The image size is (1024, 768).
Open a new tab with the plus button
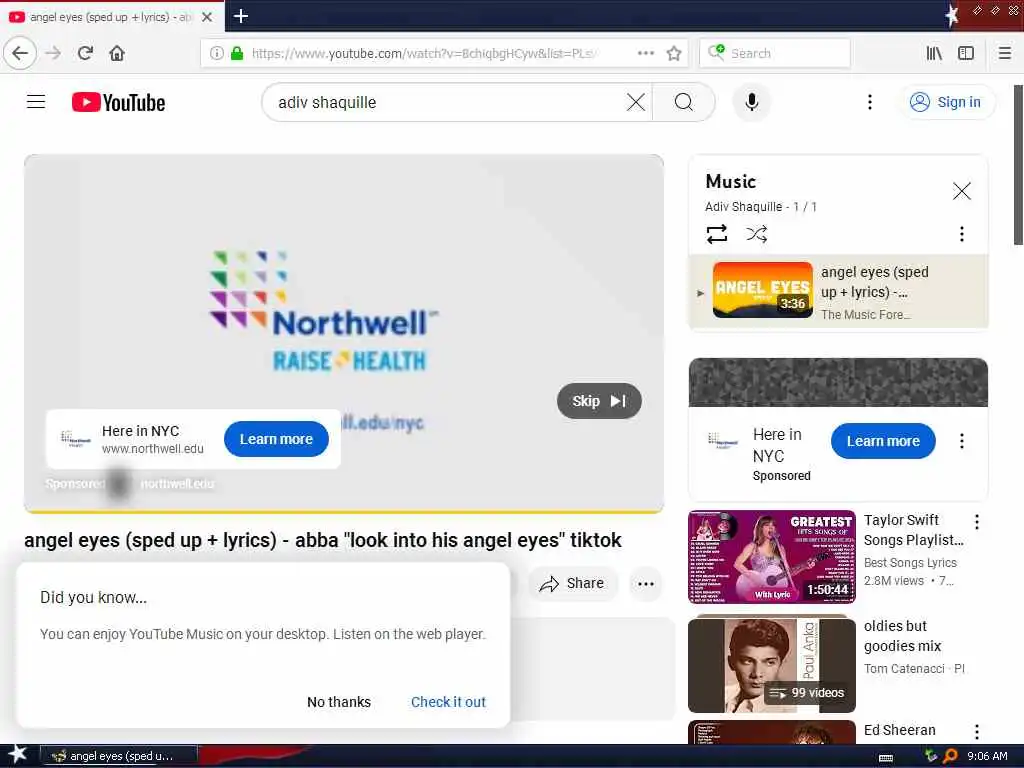click(240, 16)
